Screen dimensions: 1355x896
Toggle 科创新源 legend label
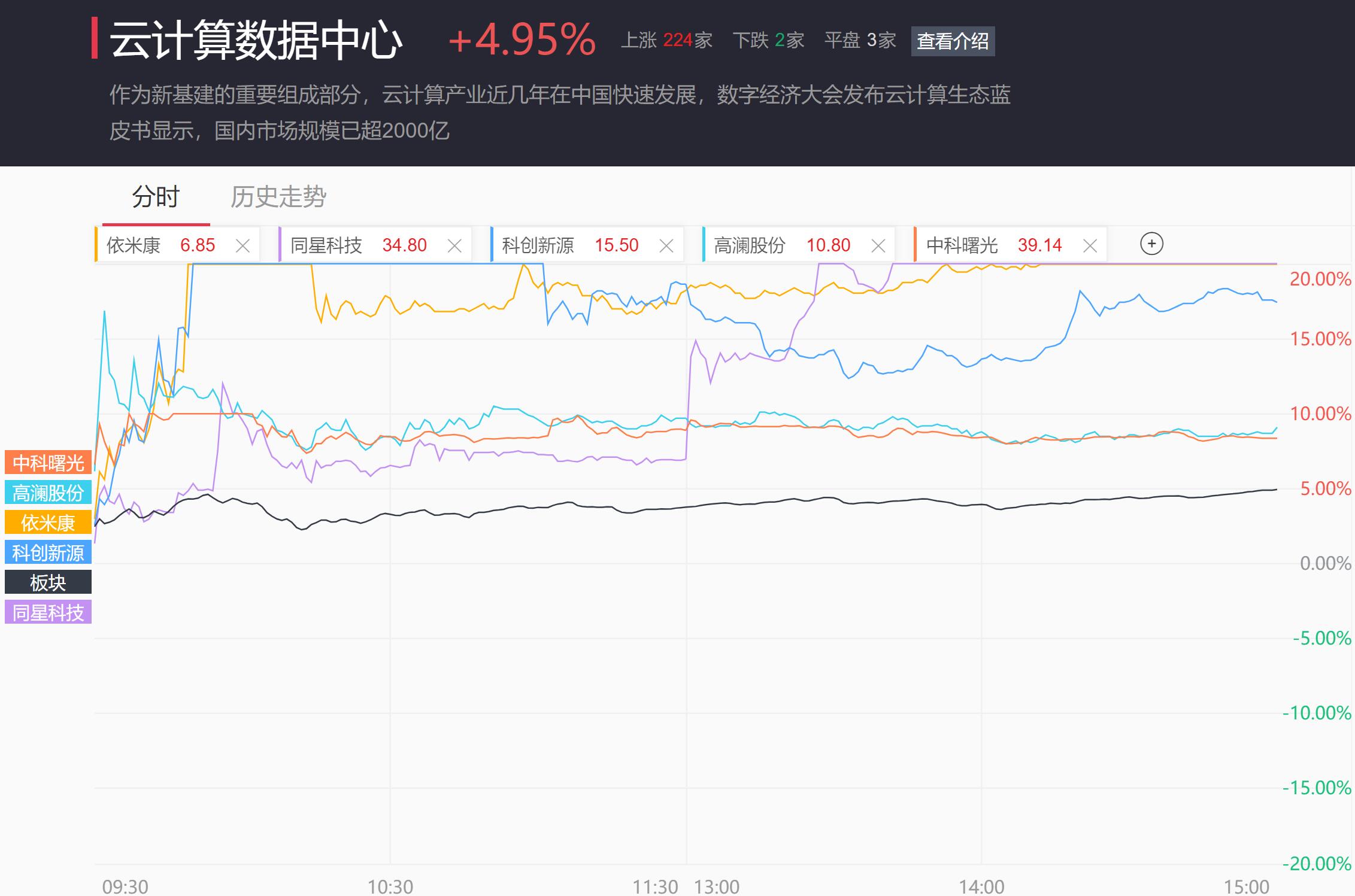[x=48, y=552]
